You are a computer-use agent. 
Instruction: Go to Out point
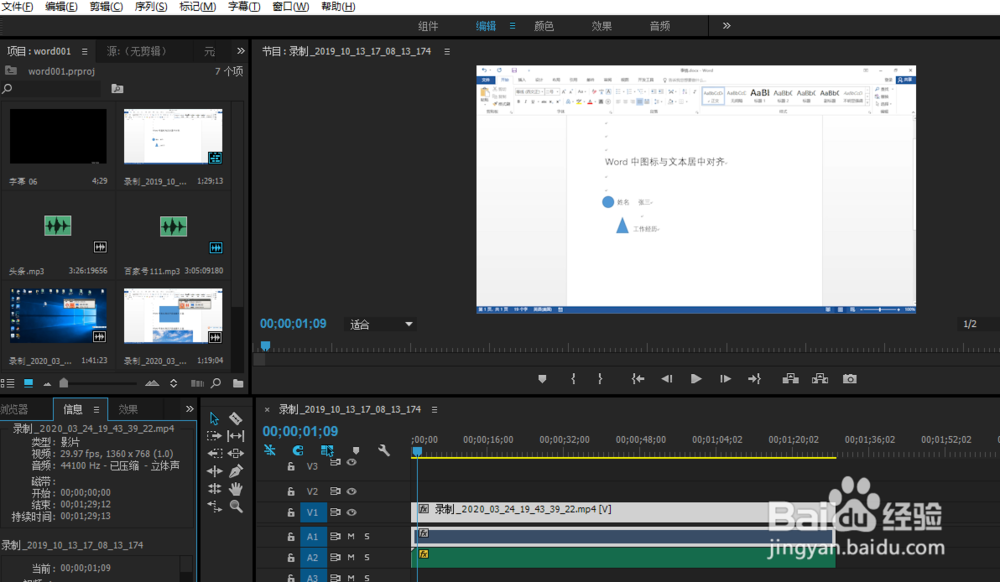pyautogui.click(x=754, y=379)
